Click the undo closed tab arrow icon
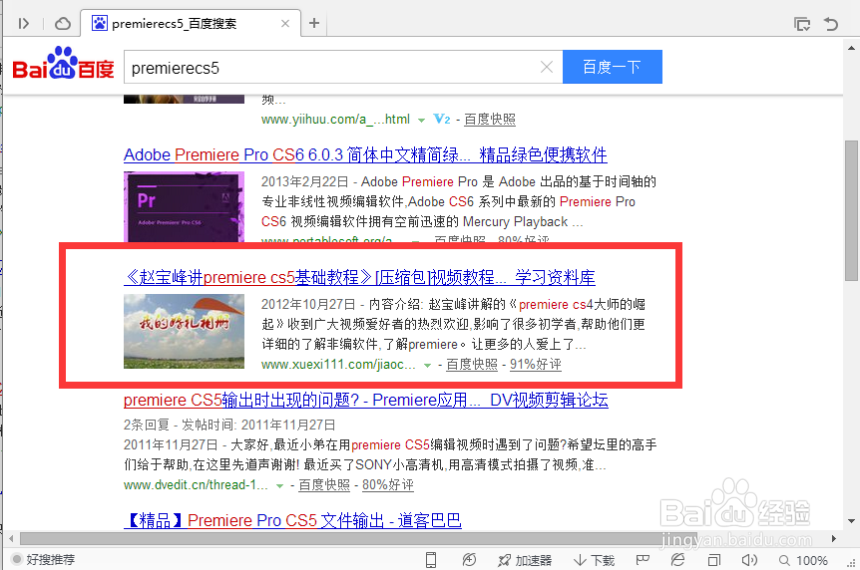The width and height of the screenshot is (860, 570). click(831, 24)
